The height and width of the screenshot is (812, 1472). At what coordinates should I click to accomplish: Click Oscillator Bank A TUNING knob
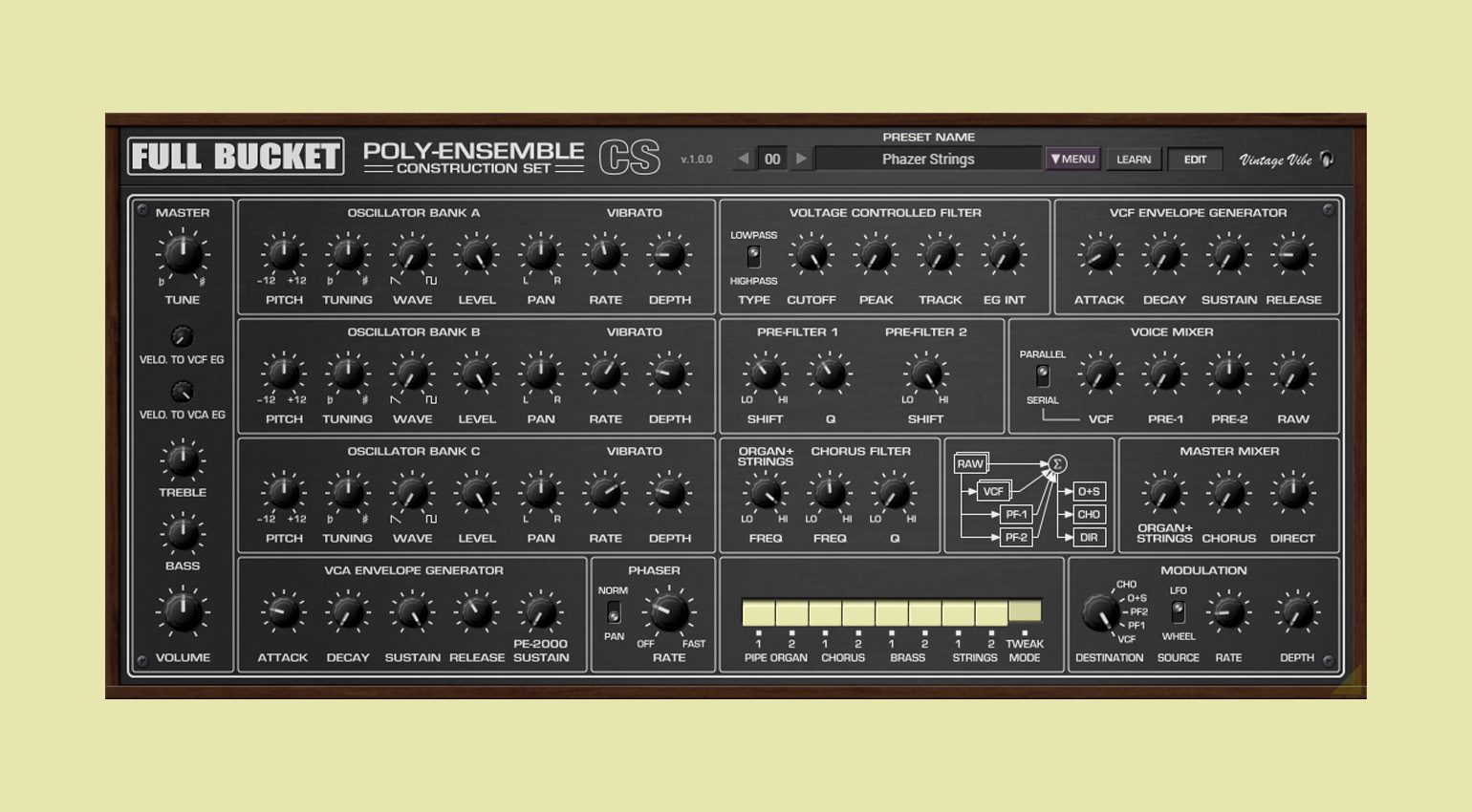347,254
